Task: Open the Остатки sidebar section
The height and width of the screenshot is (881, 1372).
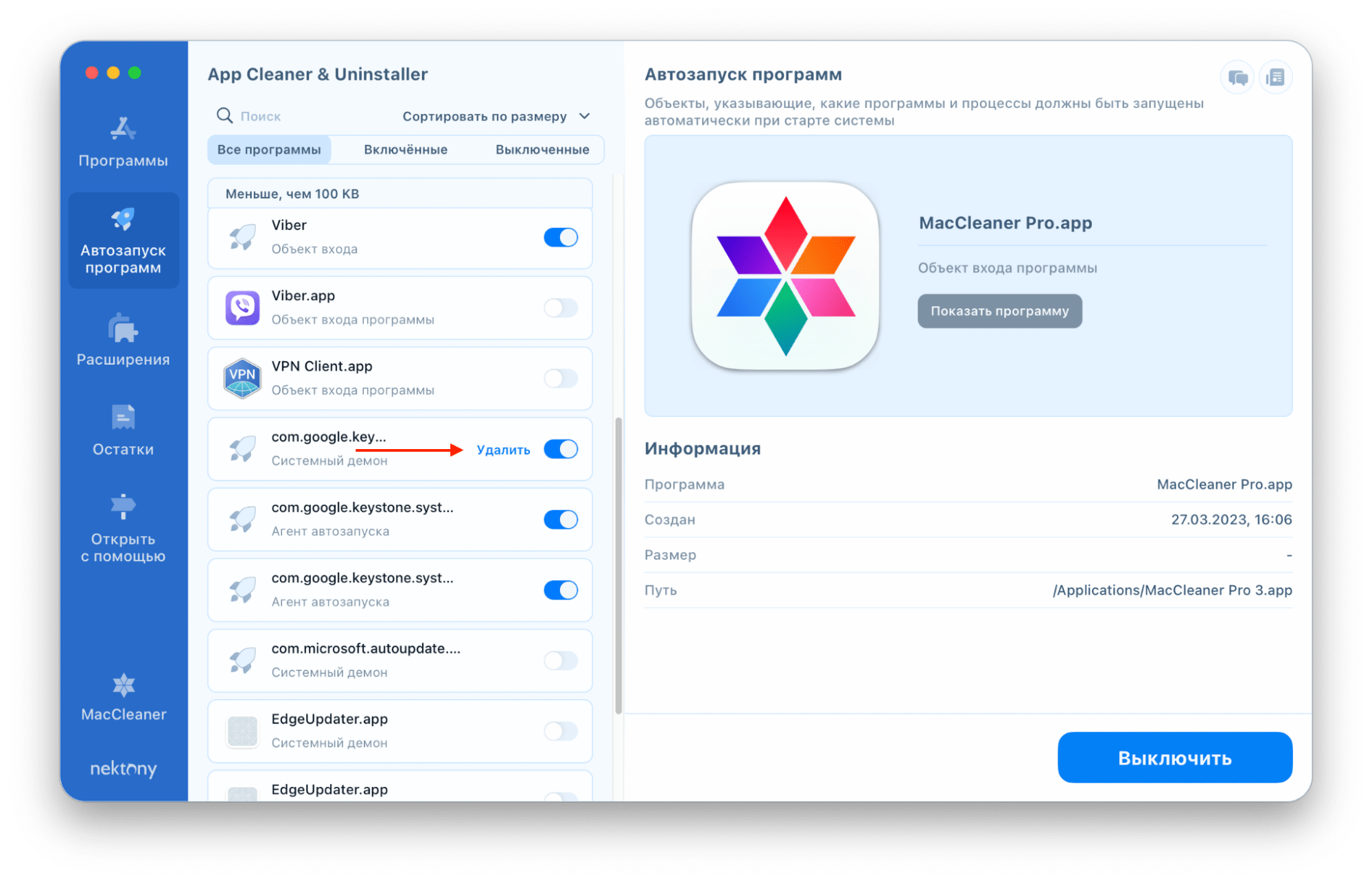Action: coord(123,430)
